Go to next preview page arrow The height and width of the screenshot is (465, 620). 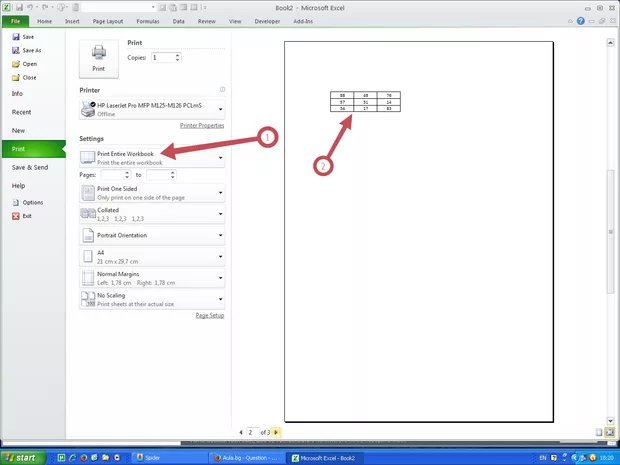tap(276, 433)
